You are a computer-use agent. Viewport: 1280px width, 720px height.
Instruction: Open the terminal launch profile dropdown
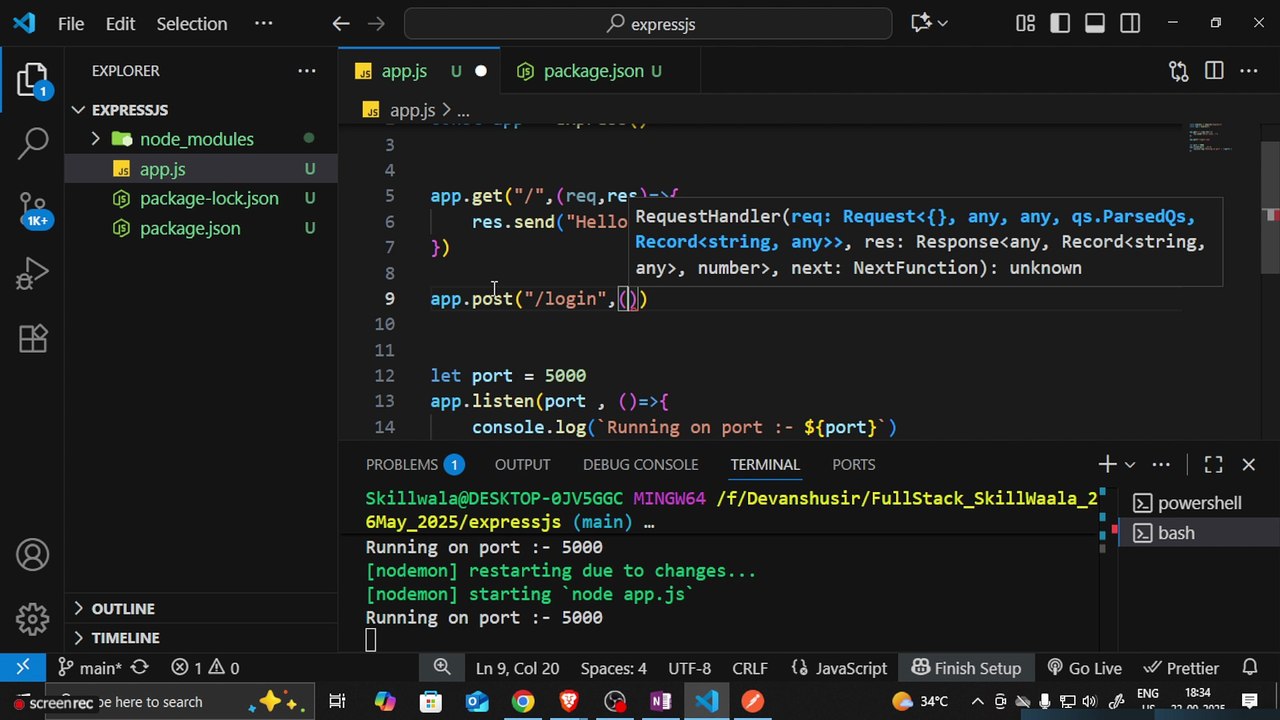pos(1130,464)
